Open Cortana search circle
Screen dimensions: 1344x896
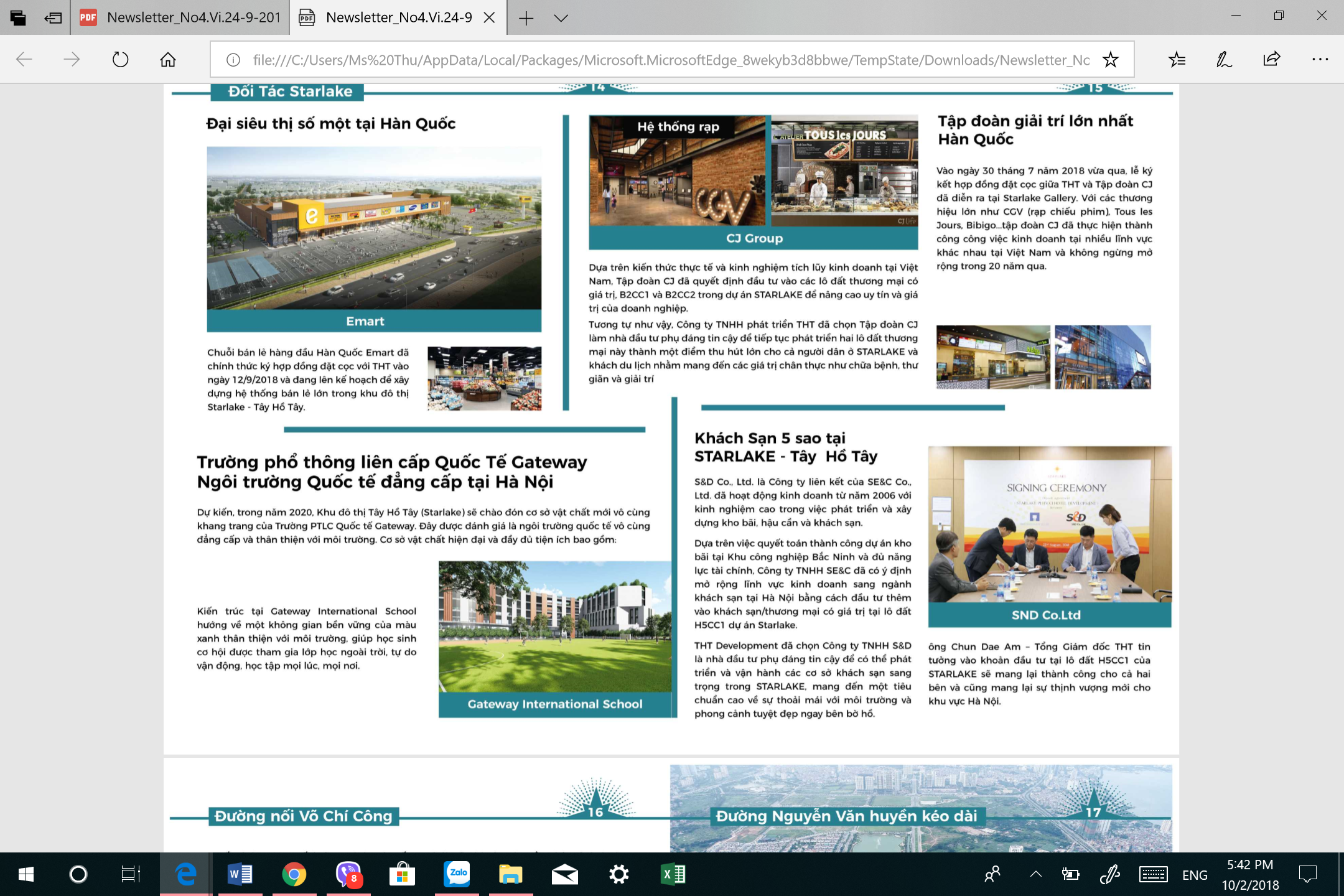(78, 874)
